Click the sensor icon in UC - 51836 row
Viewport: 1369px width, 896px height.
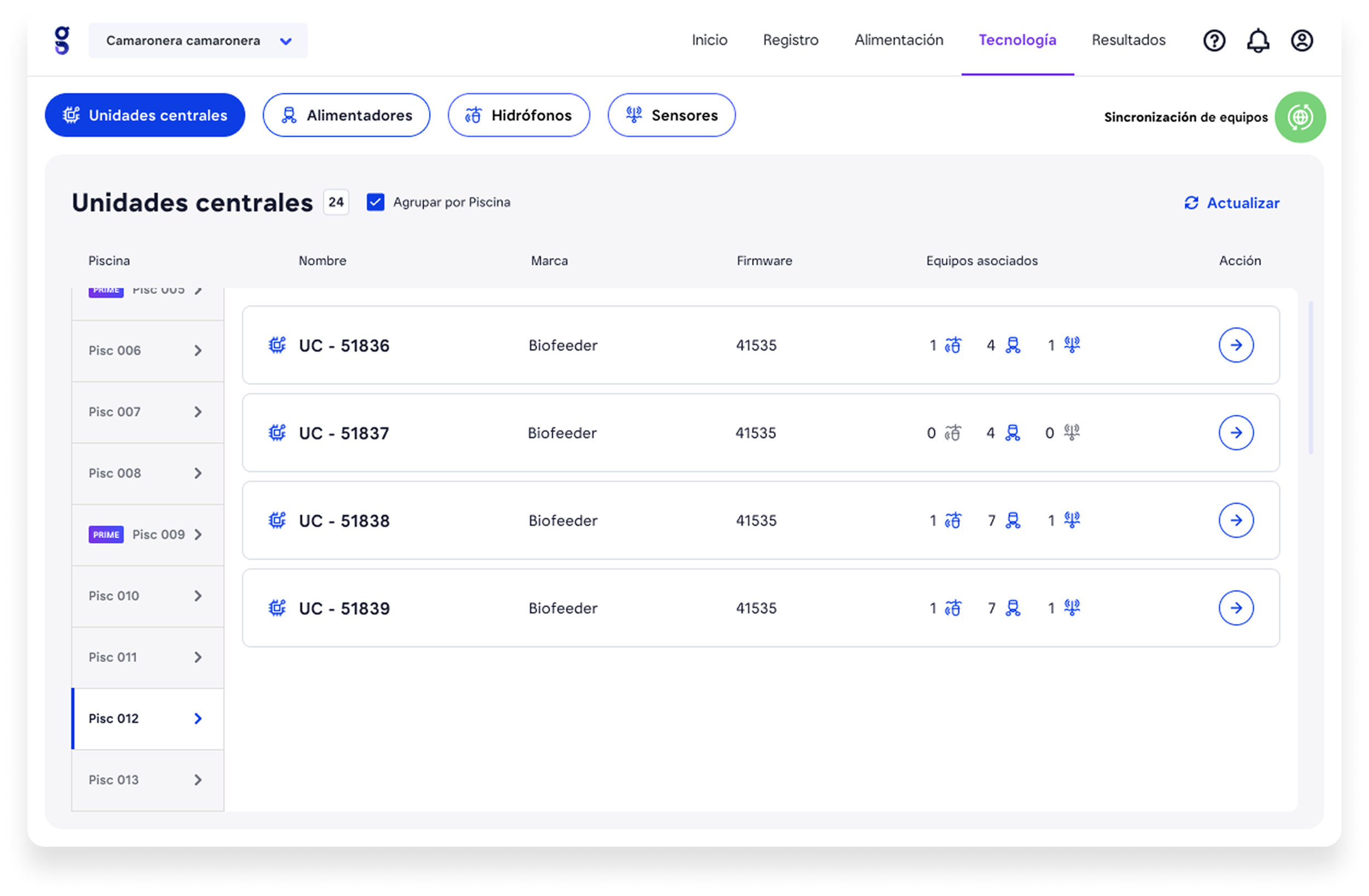coord(1072,344)
